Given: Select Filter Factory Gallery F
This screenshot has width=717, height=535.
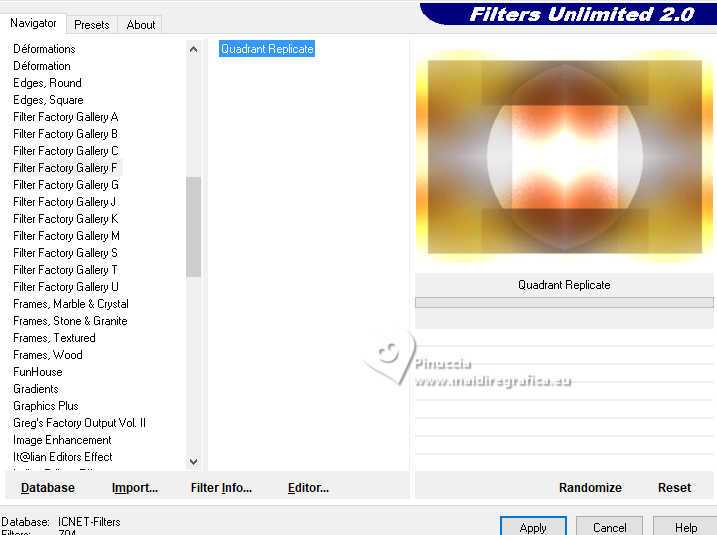Looking at the screenshot, I should click(65, 168).
